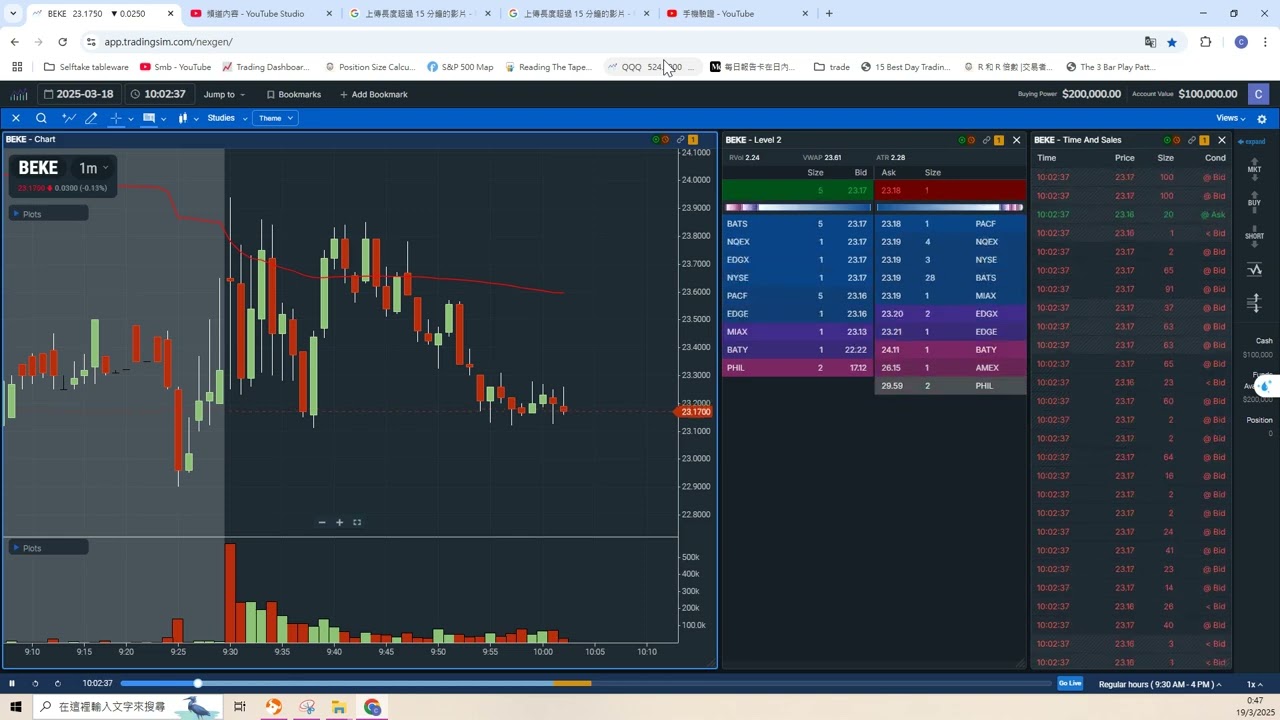Click Add Bookmark button
The width and height of the screenshot is (1280, 720).
click(374, 94)
